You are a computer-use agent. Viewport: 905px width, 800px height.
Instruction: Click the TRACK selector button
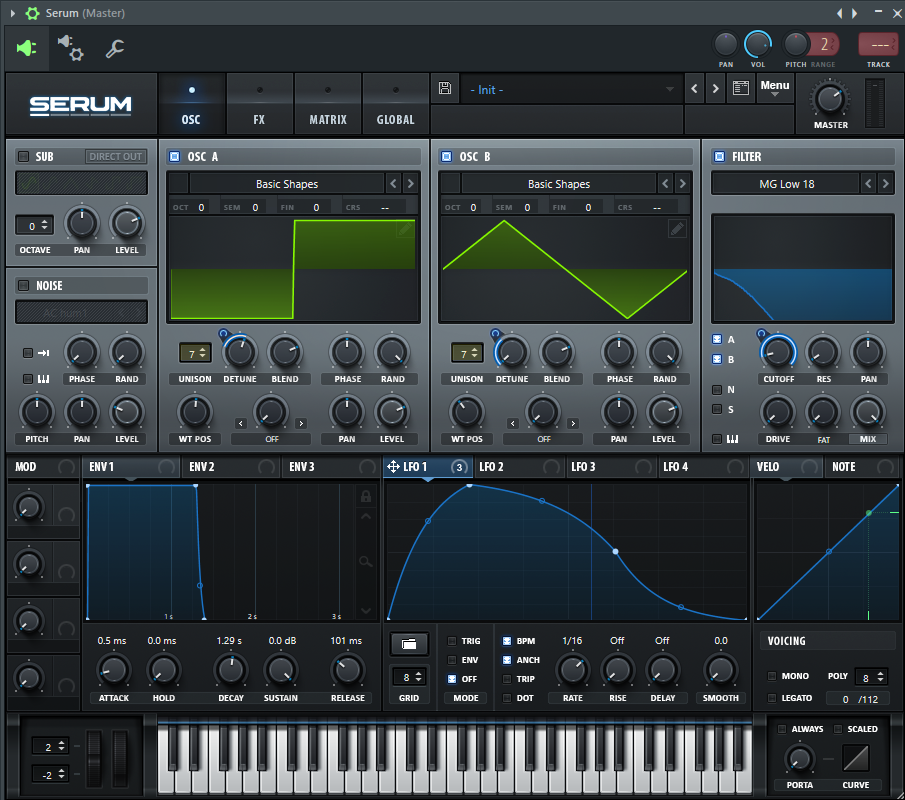coord(879,44)
